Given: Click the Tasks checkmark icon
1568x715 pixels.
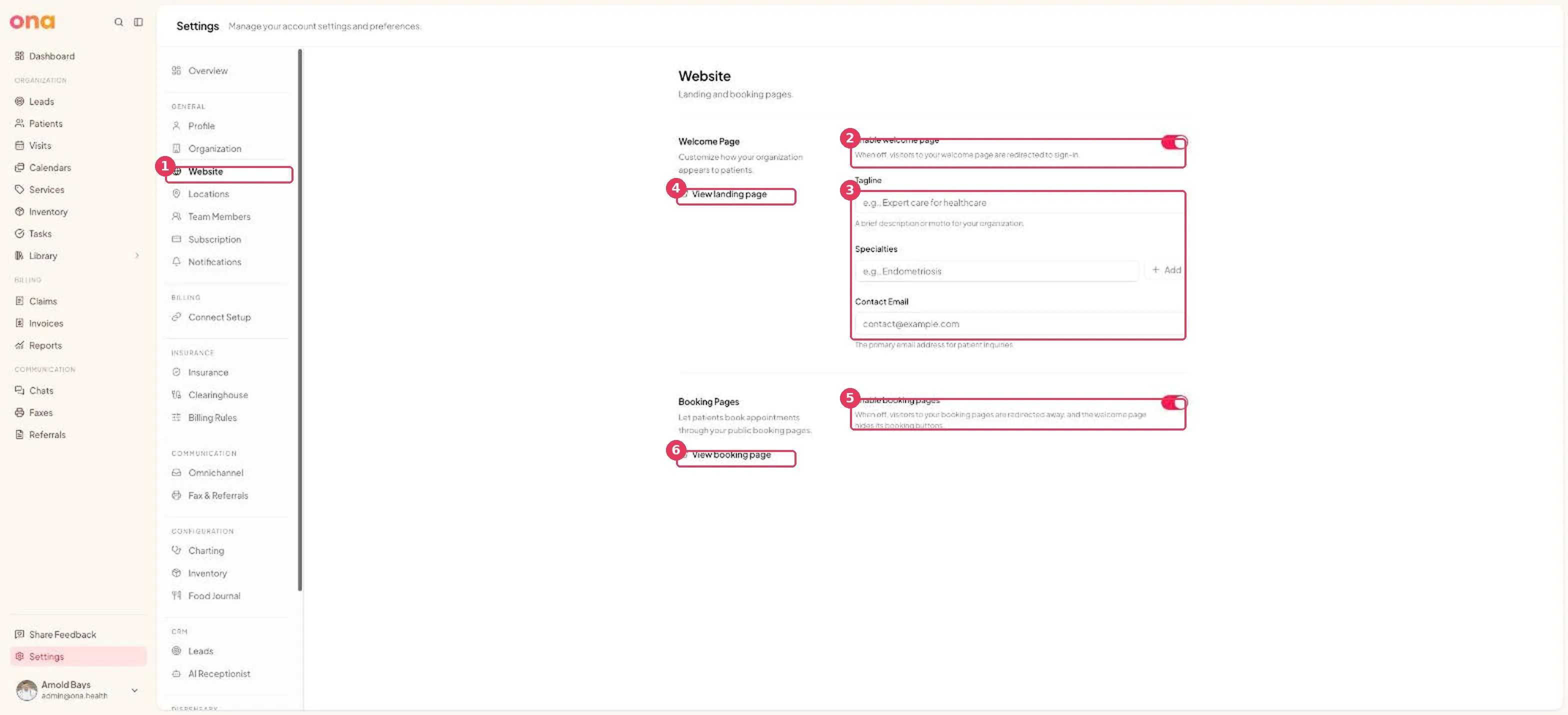Looking at the screenshot, I should click(19, 233).
